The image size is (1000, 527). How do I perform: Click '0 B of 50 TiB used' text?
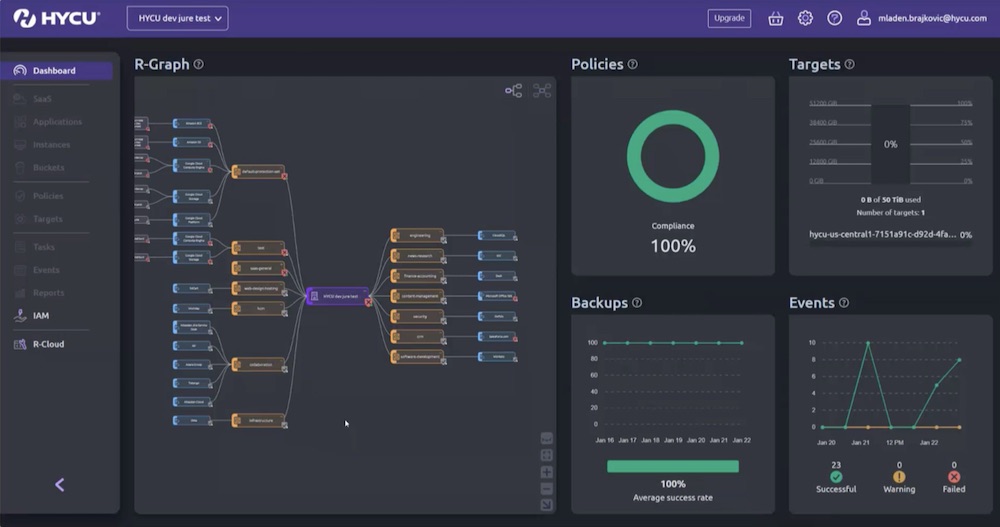coord(890,200)
